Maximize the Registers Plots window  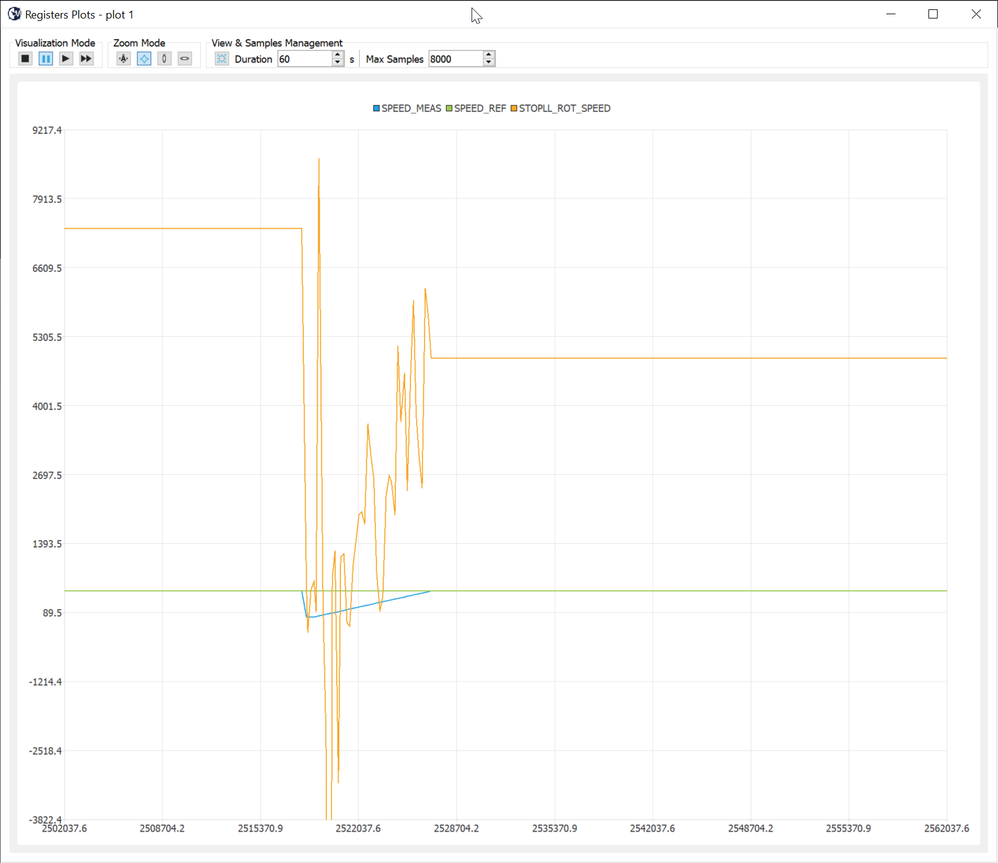tap(933, 14)
